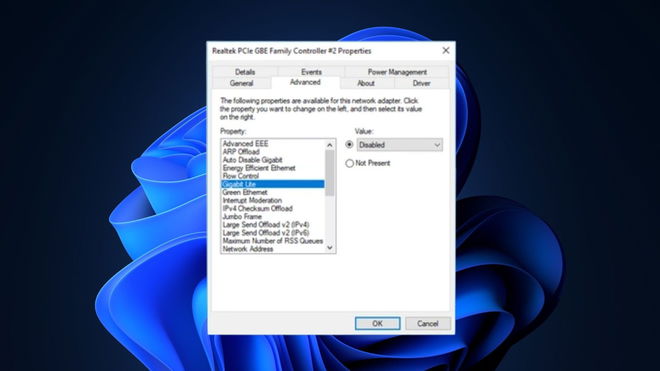660x371 pixels.
Task: Switch to the Details tab
Action: pyautogui.click(x=245, y=72)
